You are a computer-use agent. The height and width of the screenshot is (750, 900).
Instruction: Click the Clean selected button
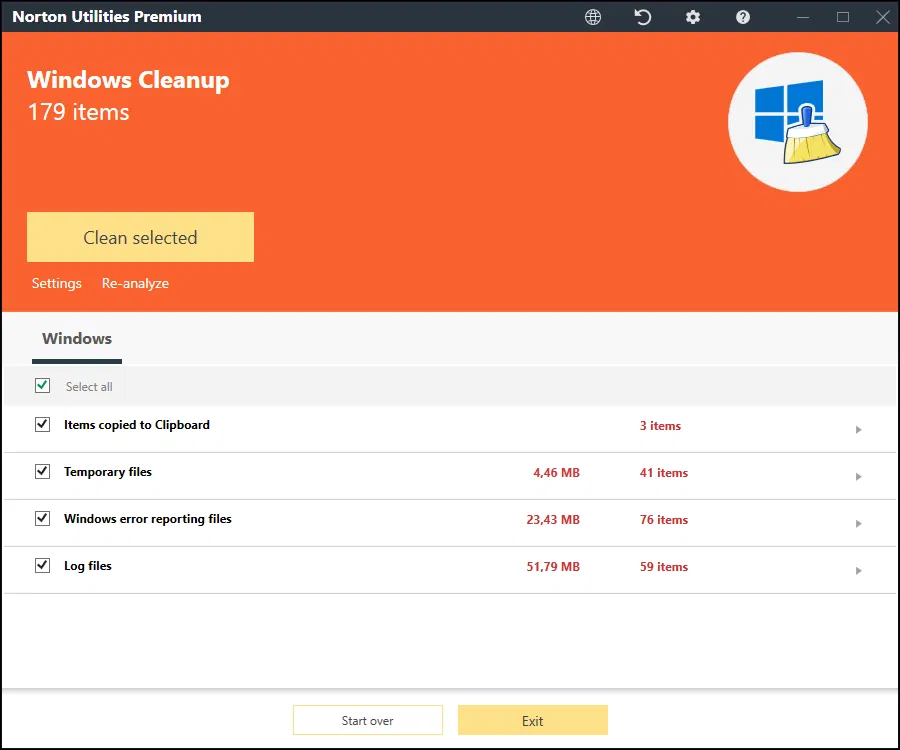[140, 237]
